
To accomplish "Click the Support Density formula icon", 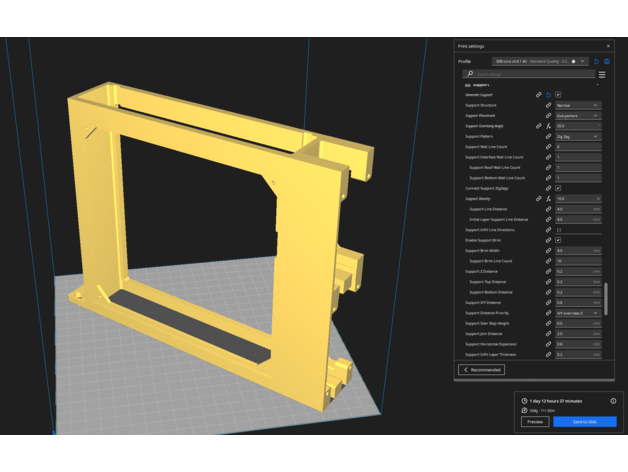I will point(548,198).
